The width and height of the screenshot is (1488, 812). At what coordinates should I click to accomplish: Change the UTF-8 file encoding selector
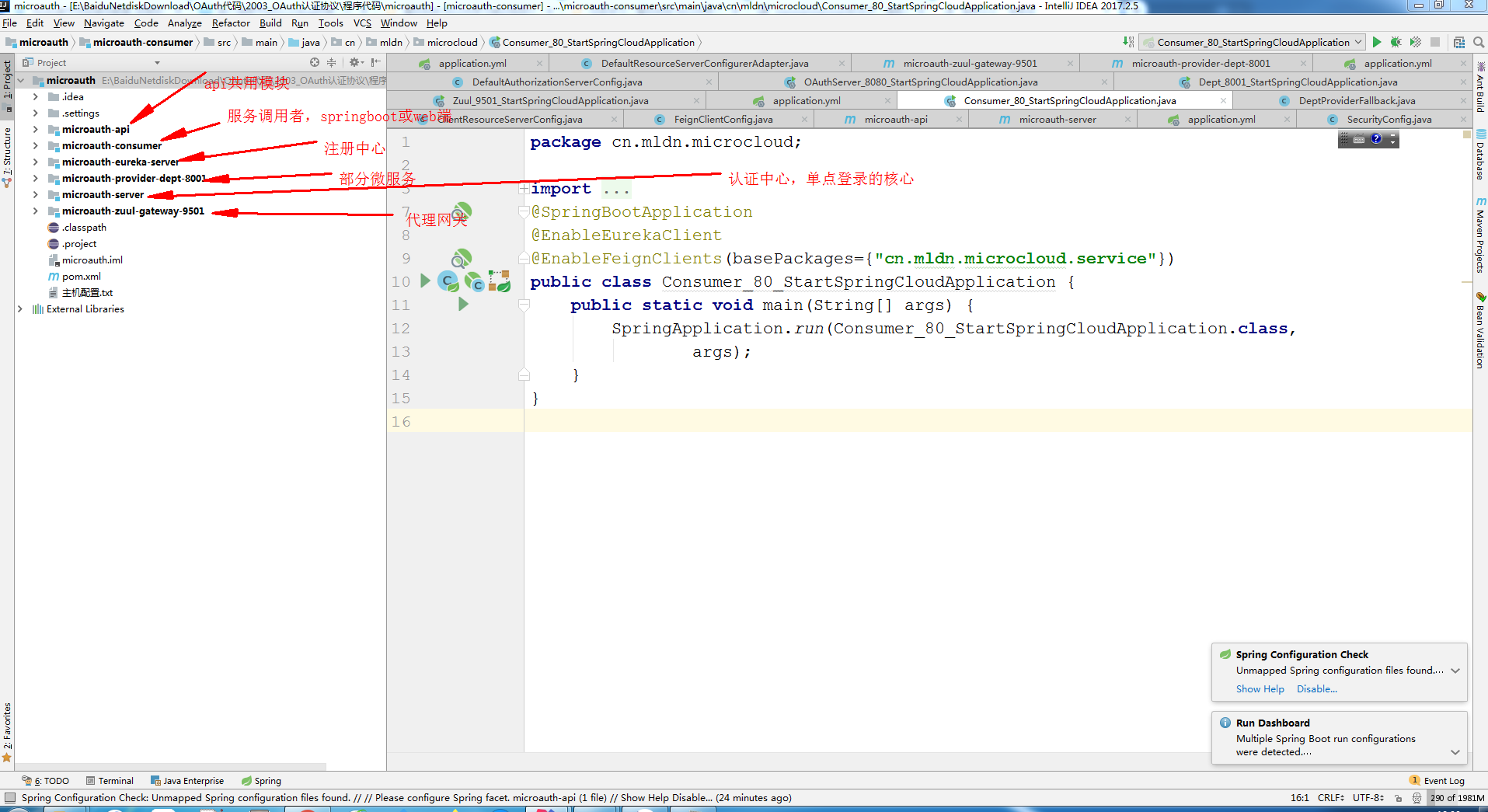click(1368, 797)
